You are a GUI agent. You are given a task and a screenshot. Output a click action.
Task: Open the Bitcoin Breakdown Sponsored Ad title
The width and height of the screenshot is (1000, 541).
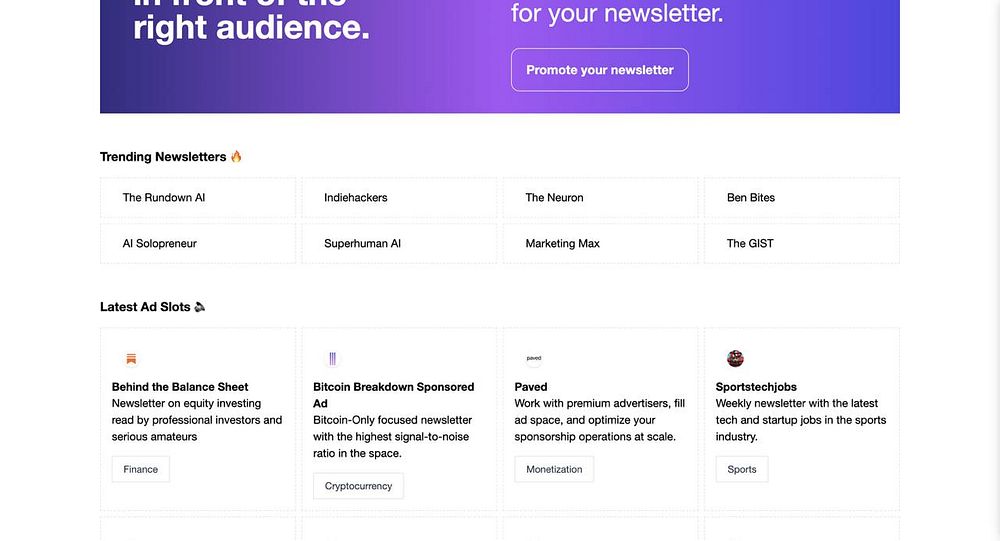(393, 387)
